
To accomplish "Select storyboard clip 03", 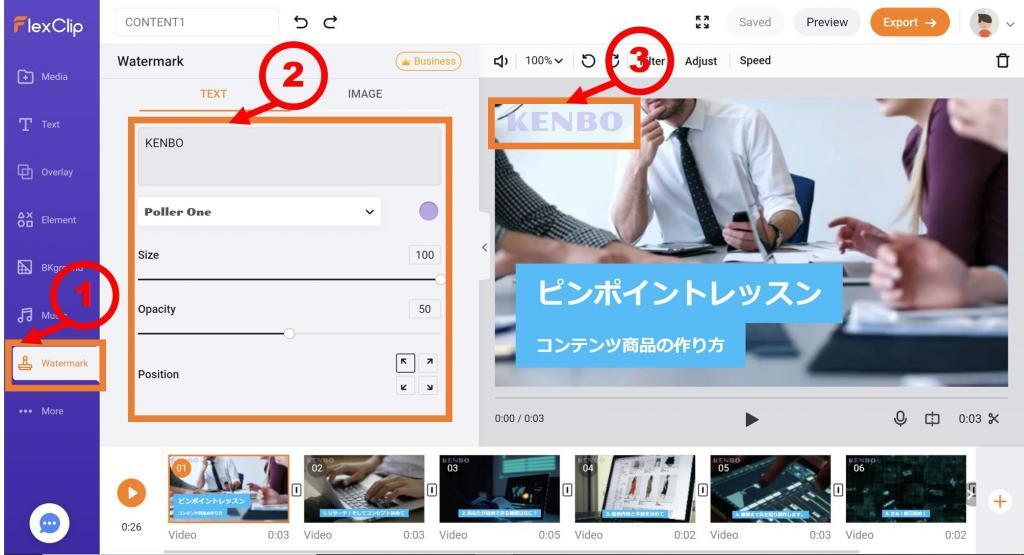I will 500,489.
